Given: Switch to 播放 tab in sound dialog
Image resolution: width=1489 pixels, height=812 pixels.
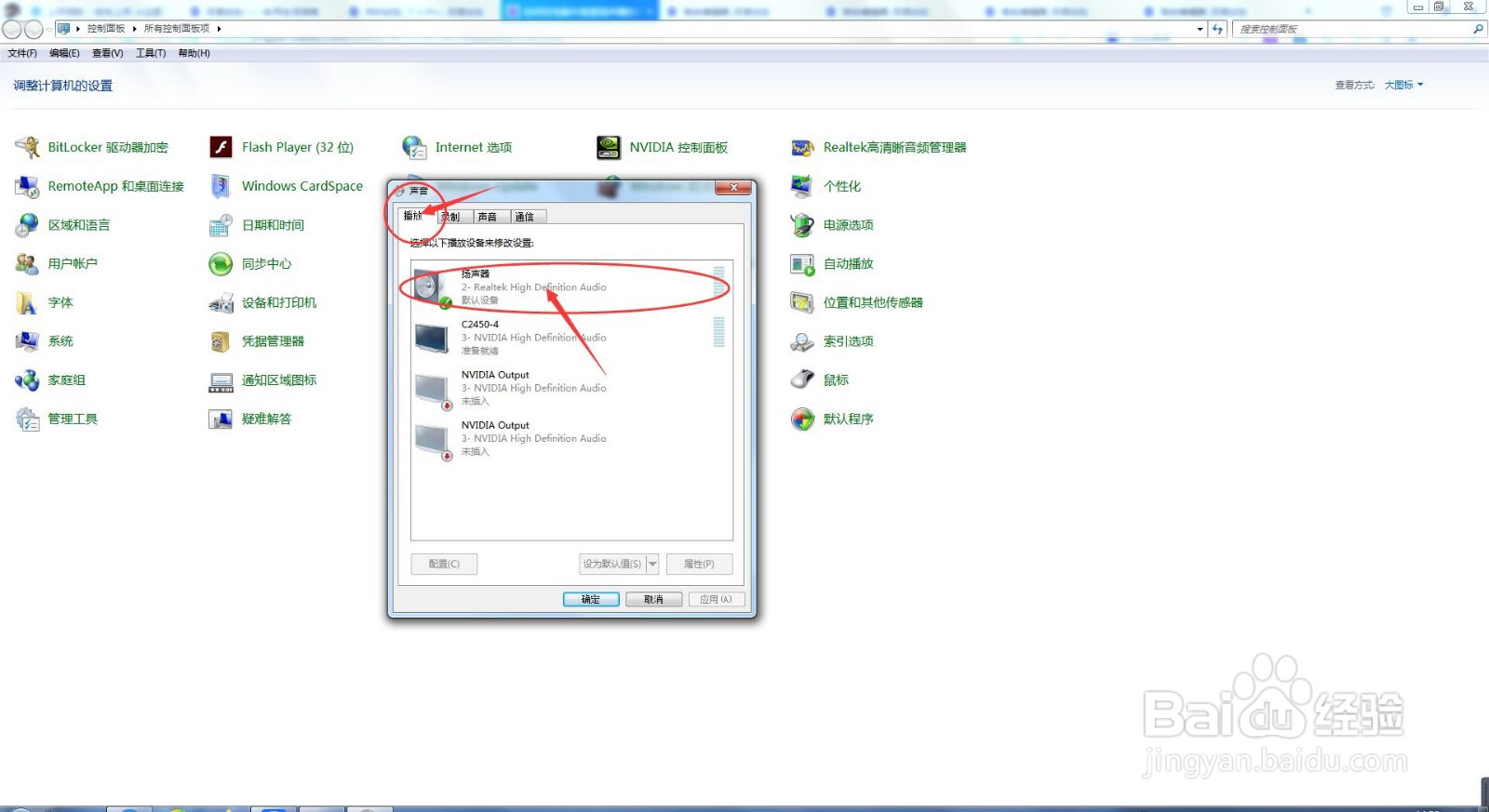Looking at the screenshot, I should 413,216.
